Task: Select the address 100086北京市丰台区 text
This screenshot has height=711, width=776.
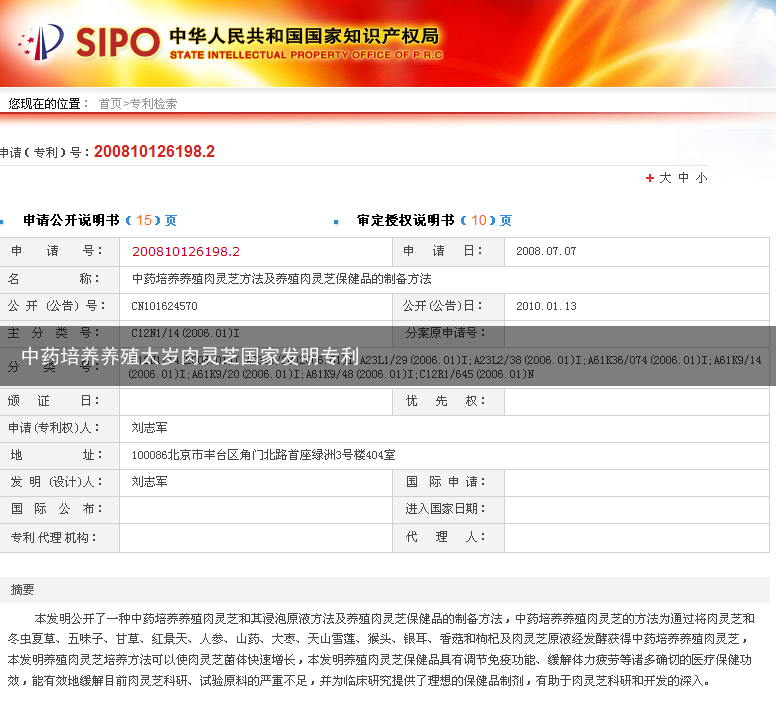Action: coord(263,455)
